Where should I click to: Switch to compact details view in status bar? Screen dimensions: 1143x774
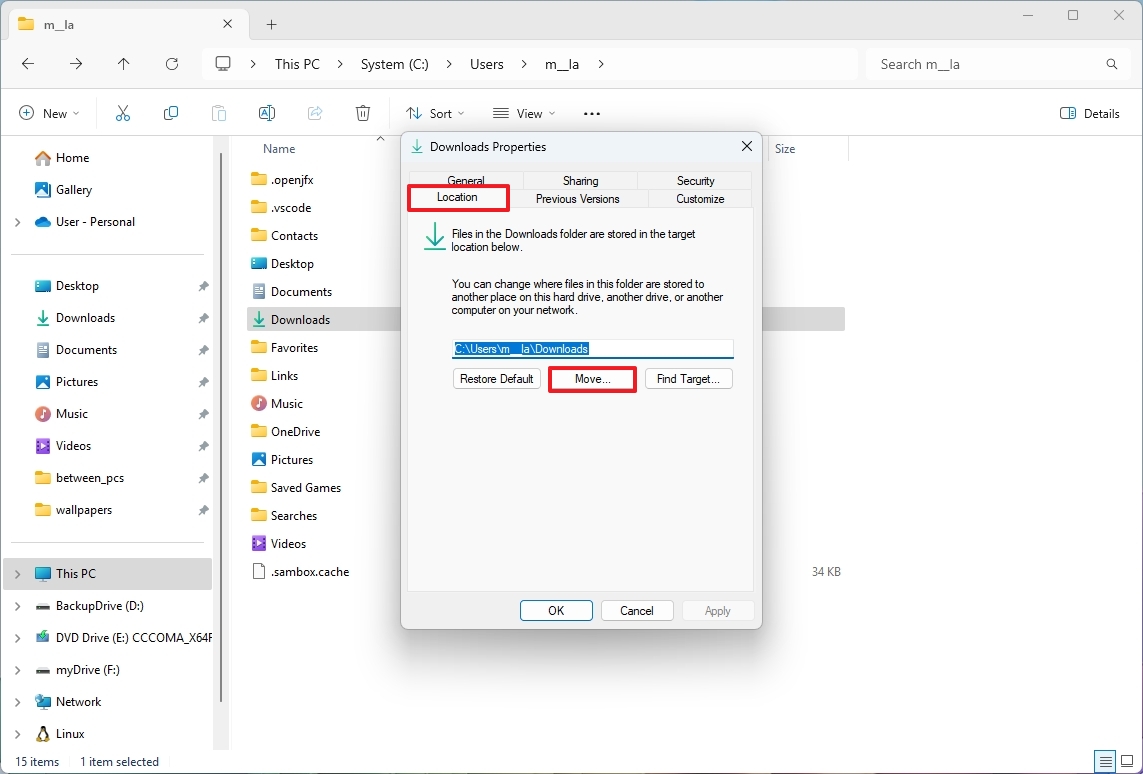[x=1106, y=761]
